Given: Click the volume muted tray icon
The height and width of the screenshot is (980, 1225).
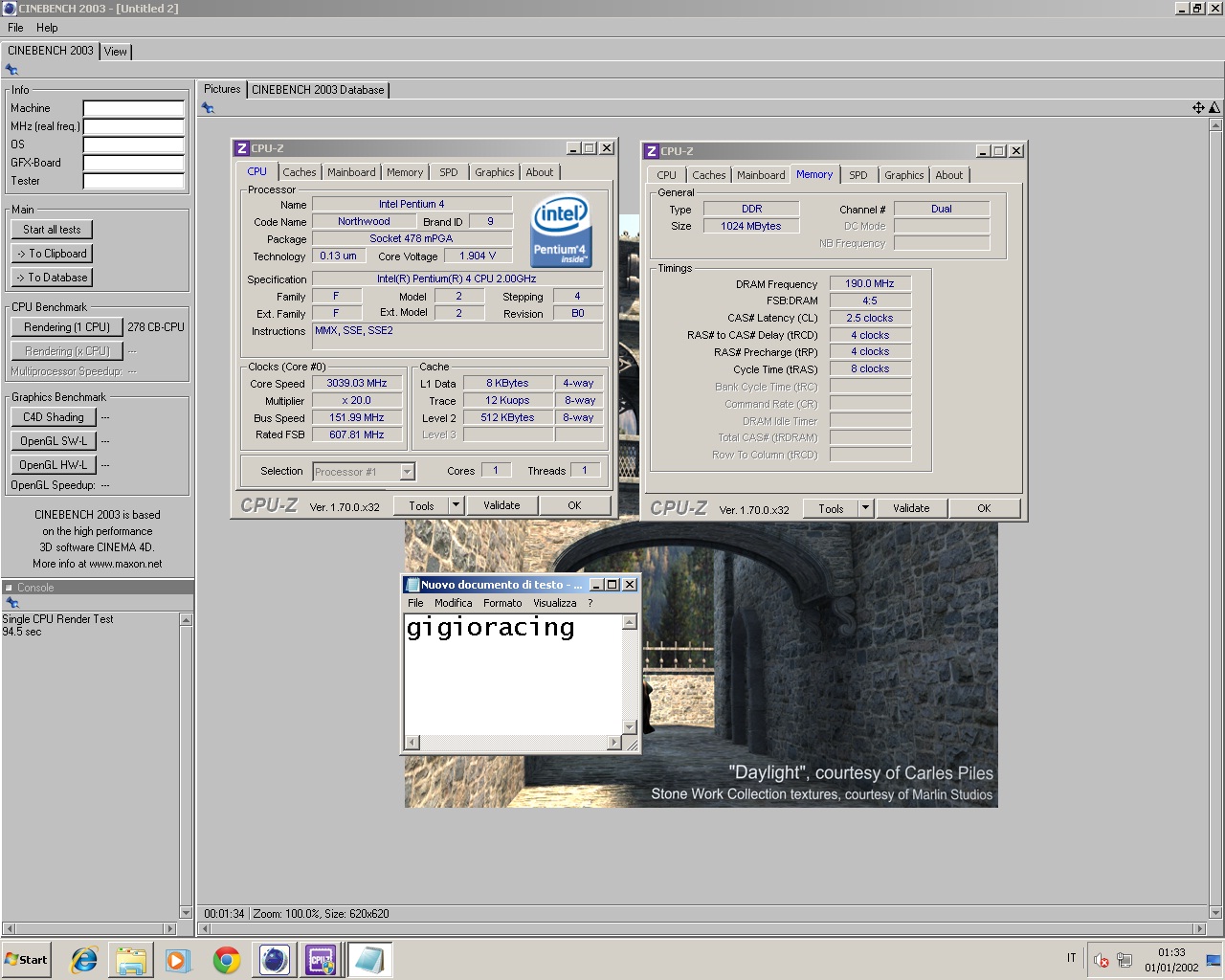Looking at the screenshot, I should click(1102, 960).
